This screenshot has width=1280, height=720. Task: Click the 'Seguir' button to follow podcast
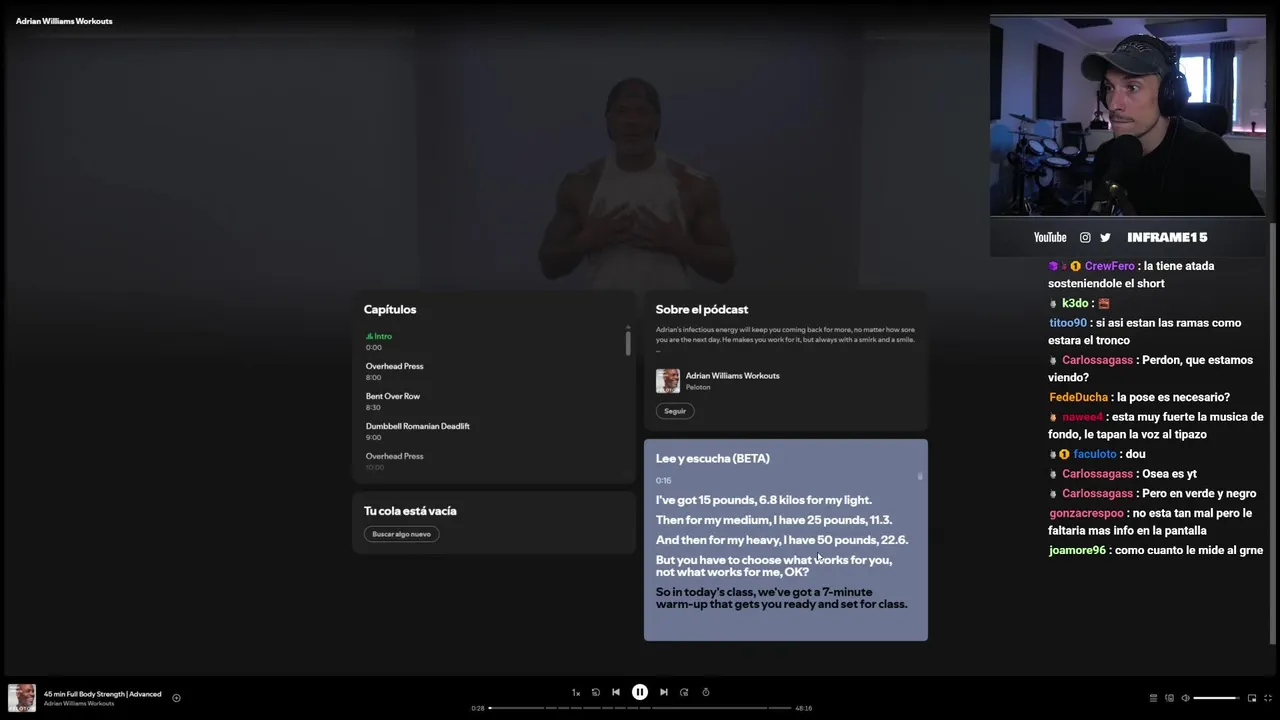tap(675, 411)
